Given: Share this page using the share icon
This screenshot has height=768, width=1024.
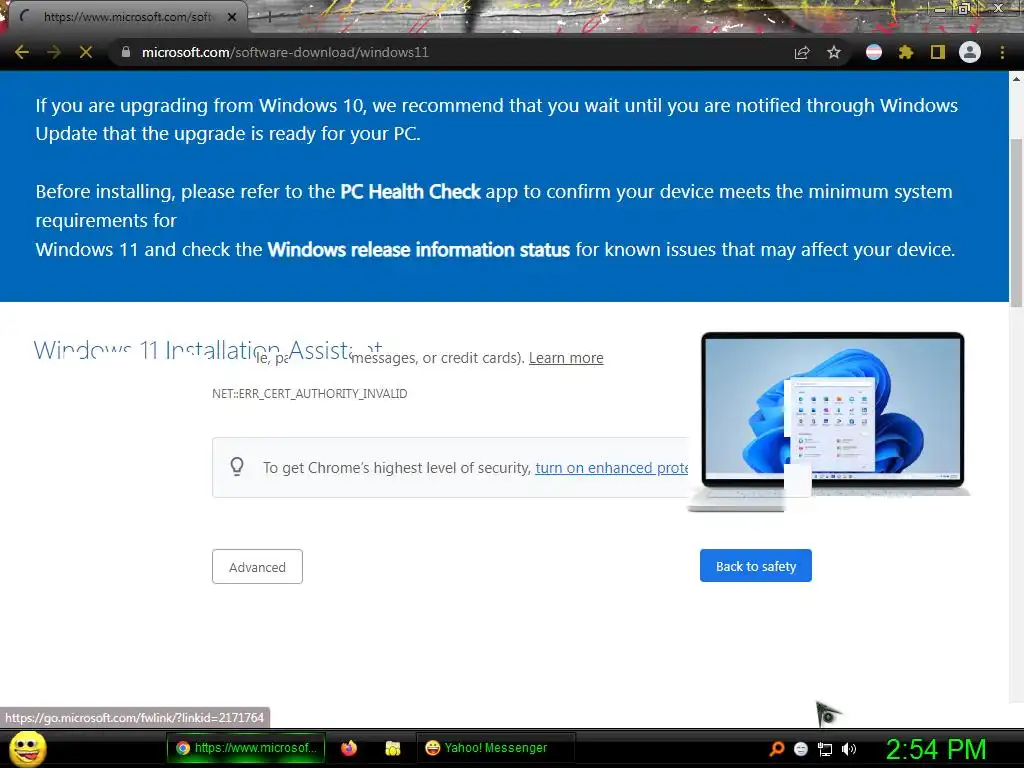Looking at the screenshot, I should (802, 53).
